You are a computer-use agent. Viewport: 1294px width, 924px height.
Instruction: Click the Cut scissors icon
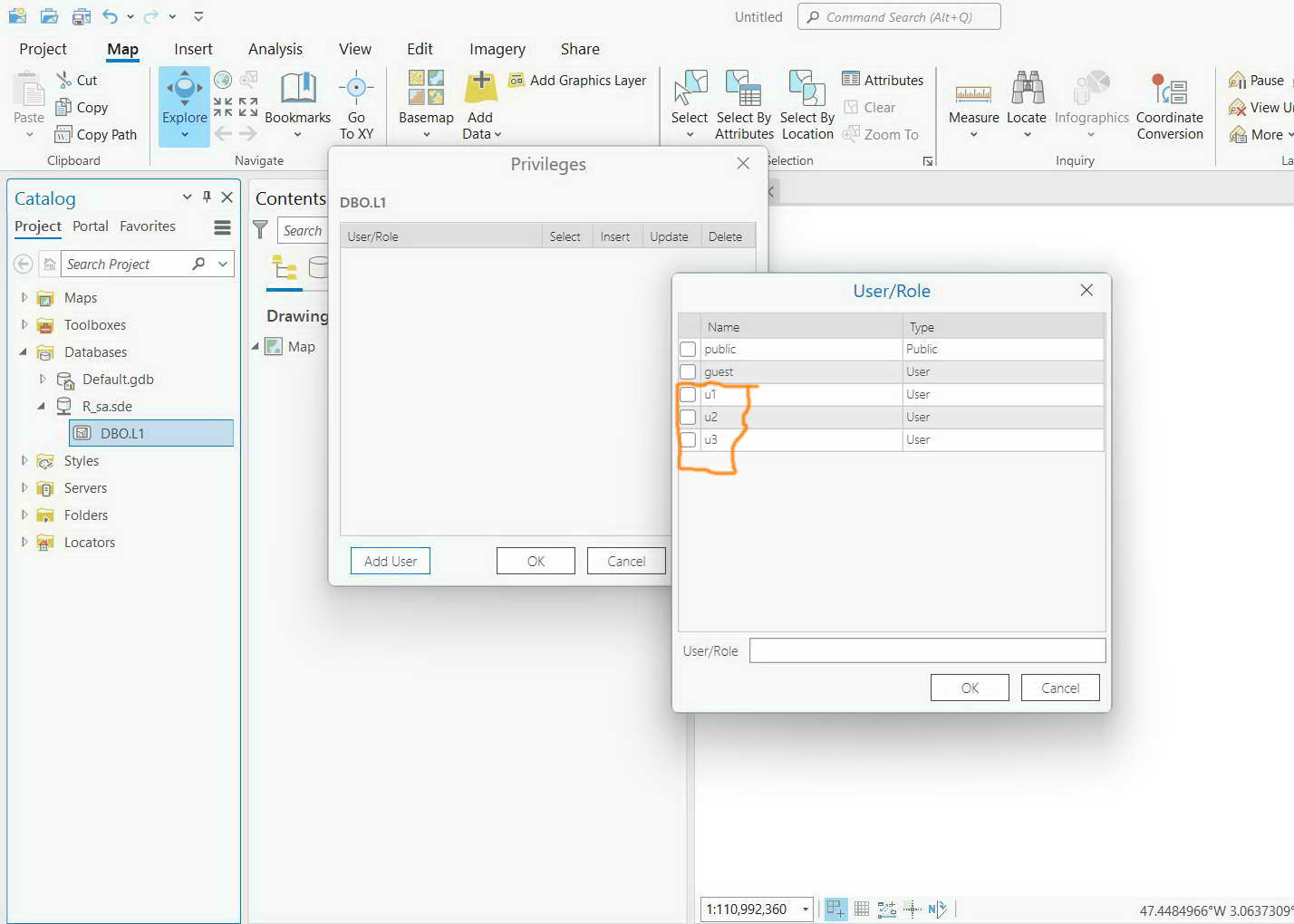pyautogui.click(x=63, y=80)
